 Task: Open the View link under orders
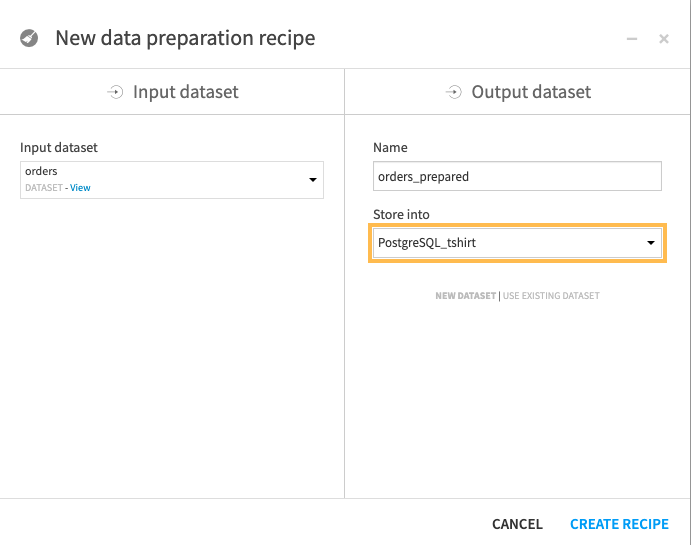pos(80,188)
